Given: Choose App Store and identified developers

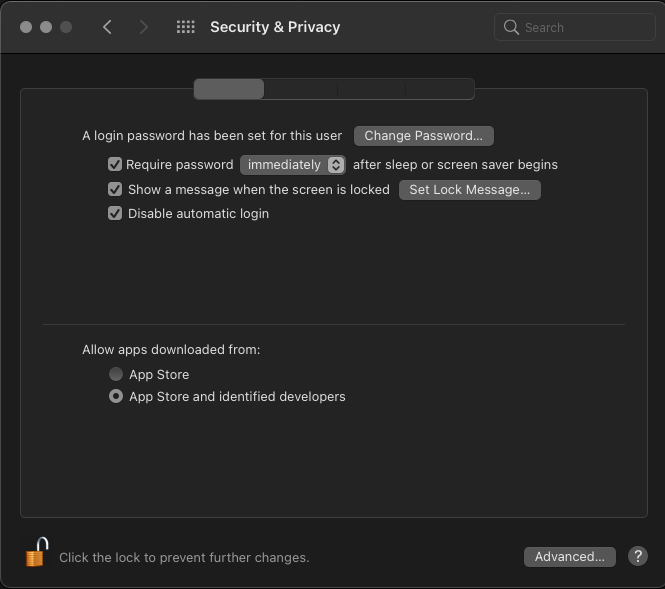Looking at the screenshot, I should pyautogui.click(x=116, y=396).
